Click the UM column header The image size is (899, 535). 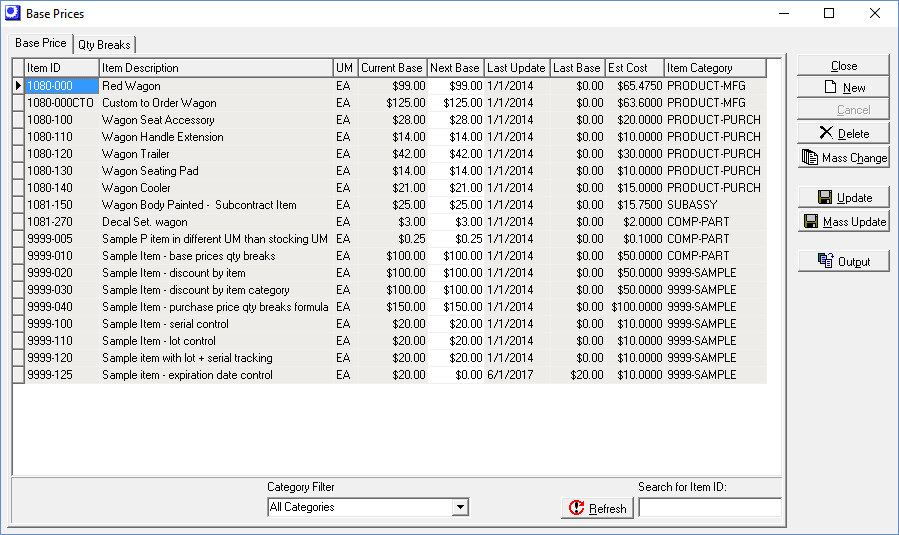(x=346, y=68)
